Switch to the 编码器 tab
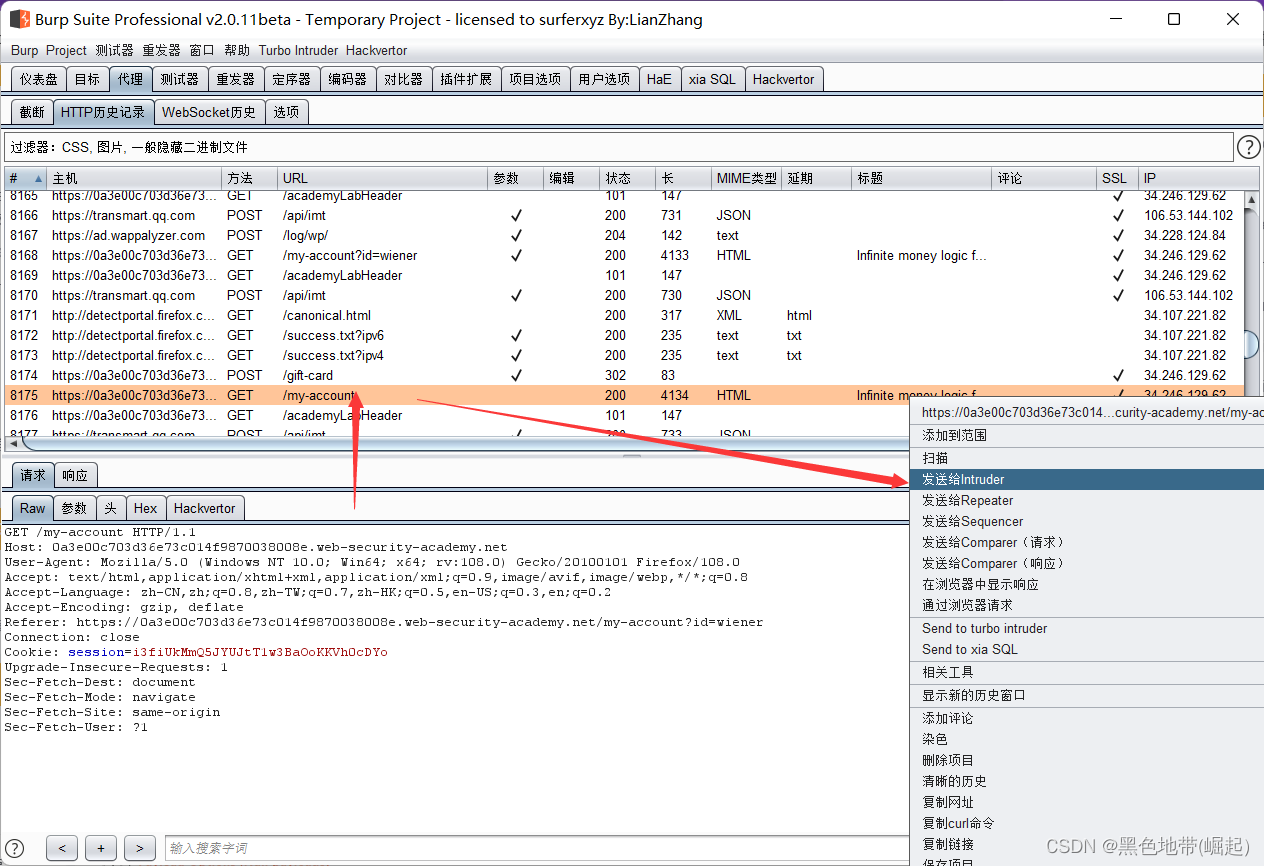The height and width of the screenshot is (866, 1264). point(348,79)
